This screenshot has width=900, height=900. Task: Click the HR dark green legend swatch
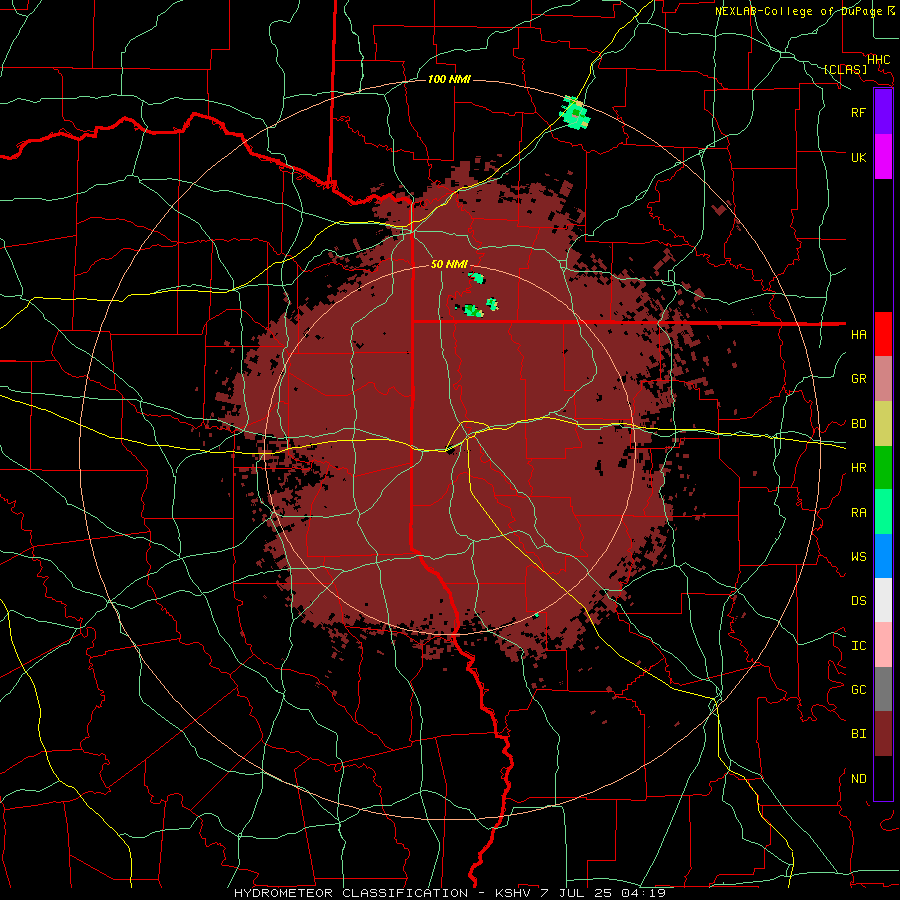click(x=883, y=467)
